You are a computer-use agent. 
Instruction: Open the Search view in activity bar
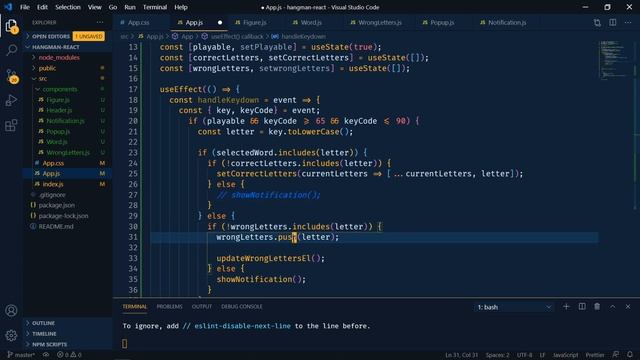[x=11, y=50]
